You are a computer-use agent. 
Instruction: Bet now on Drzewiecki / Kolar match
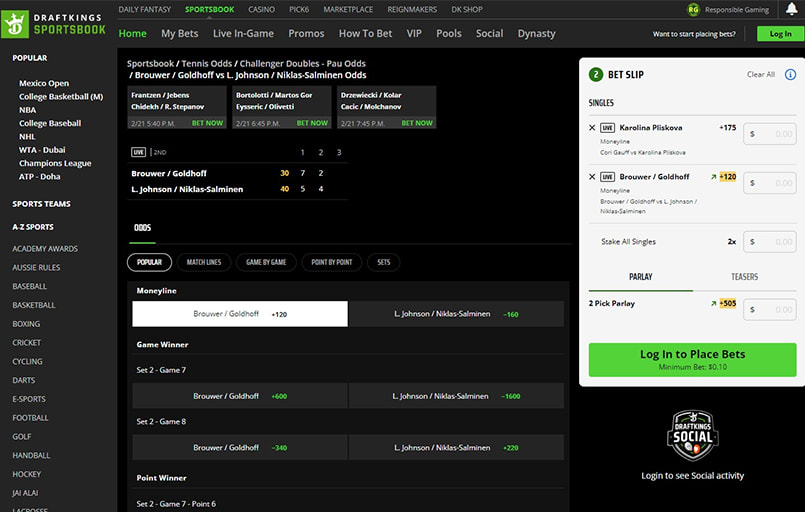coord(417,123)
